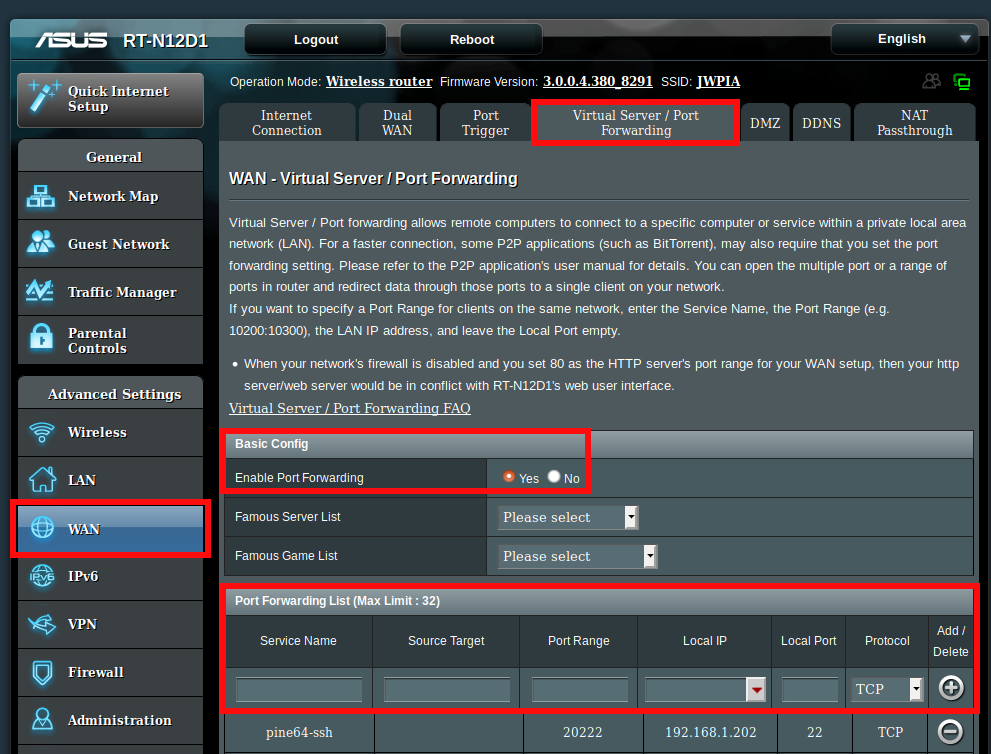Click the ASUS logo in header
This screenshot has height=754, width=991.
tap(71, 40)
